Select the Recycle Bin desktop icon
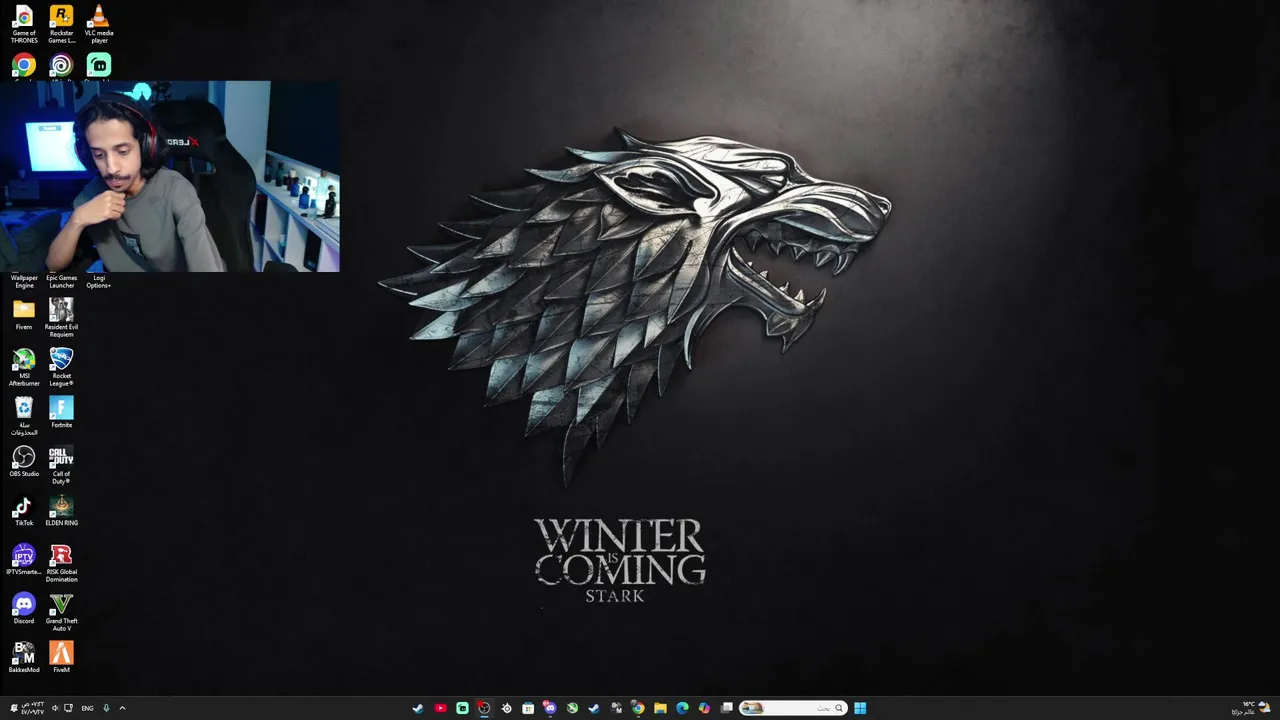 coord(24,416)
